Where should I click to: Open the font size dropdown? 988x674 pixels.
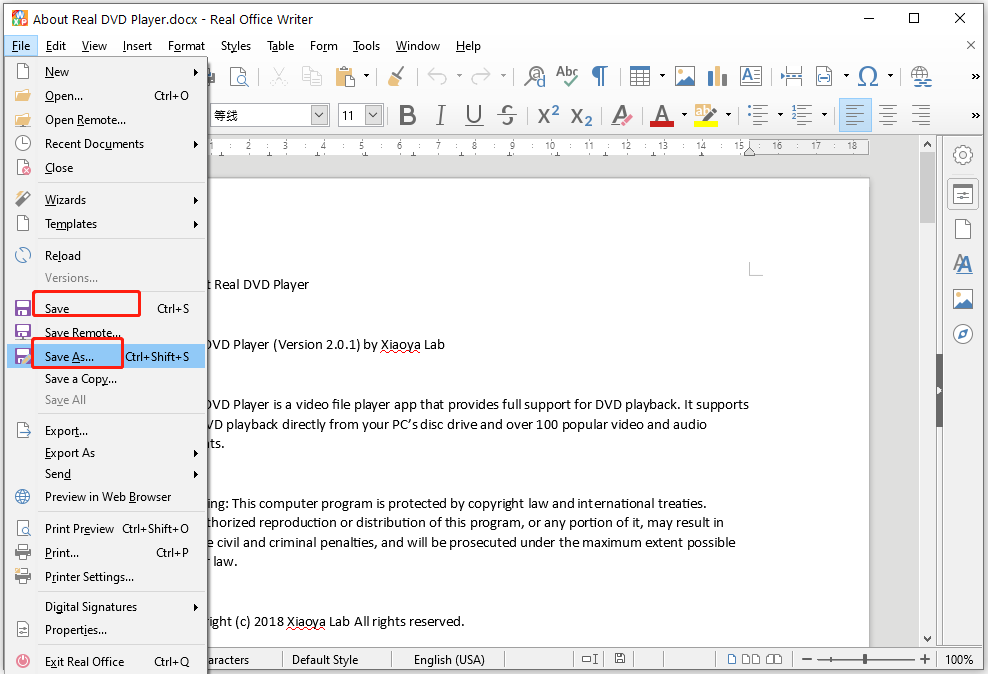(x=373, y=115)
